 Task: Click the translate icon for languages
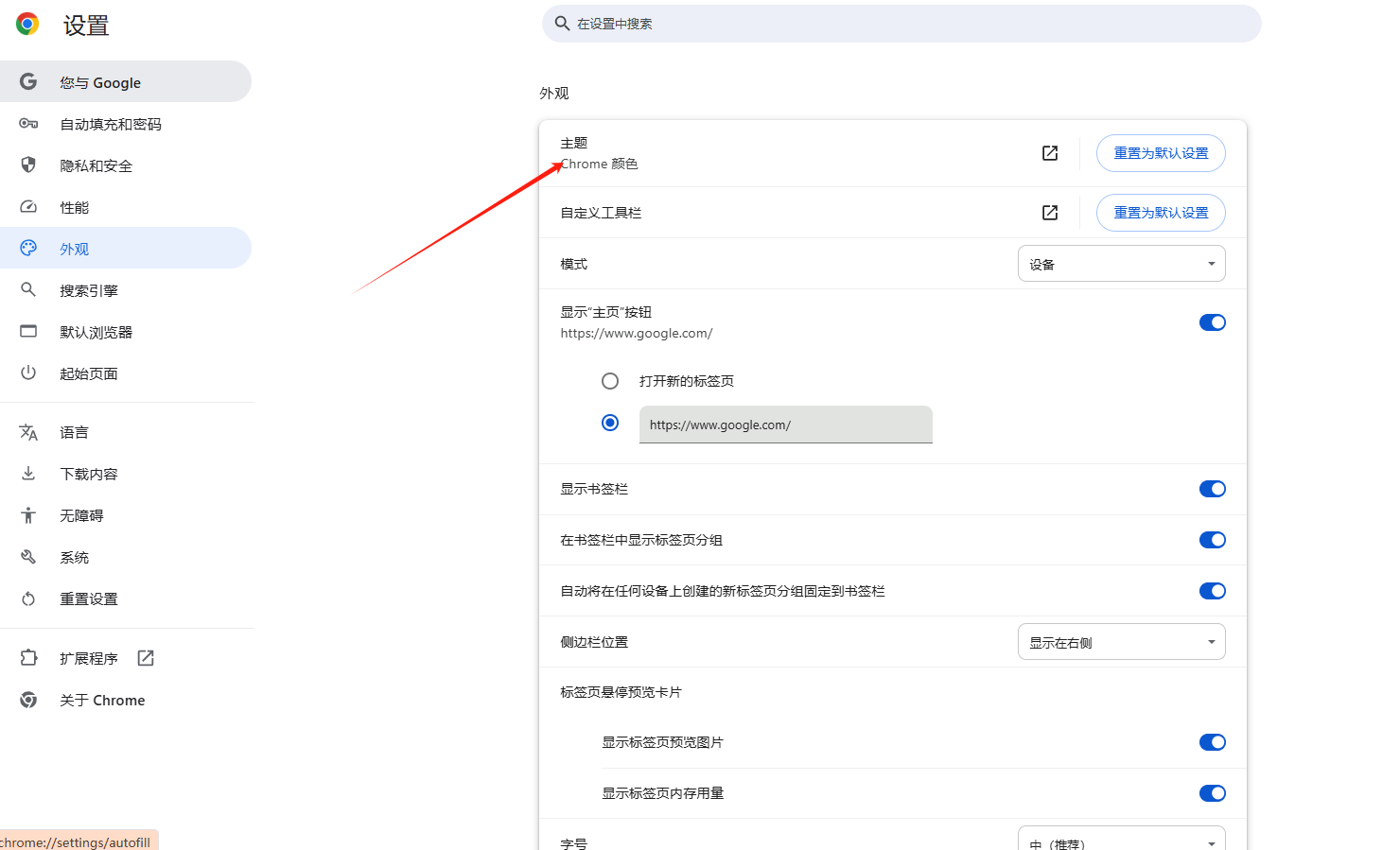click(28, 432)
